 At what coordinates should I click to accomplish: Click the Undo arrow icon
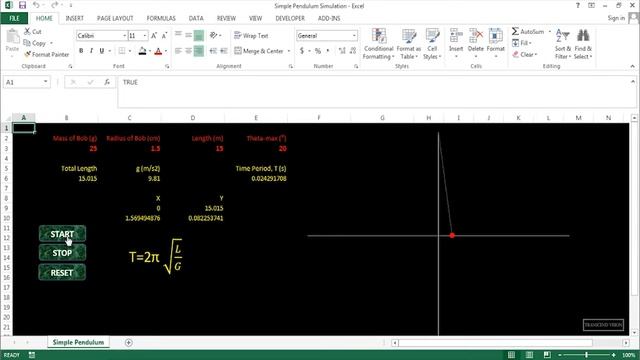pyautogui.click(x=36, y=5)
